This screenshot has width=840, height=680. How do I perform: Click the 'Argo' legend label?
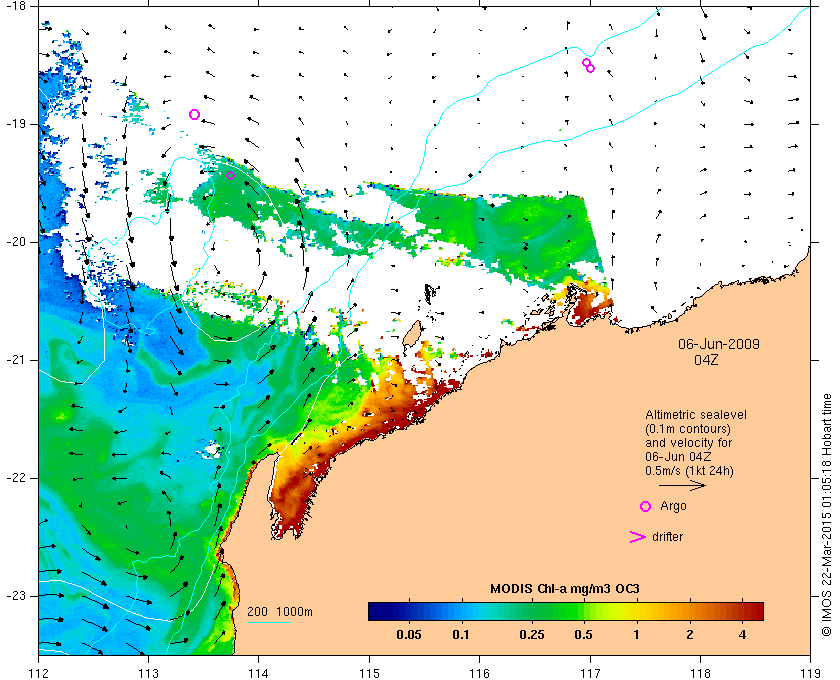click(673, 506)
